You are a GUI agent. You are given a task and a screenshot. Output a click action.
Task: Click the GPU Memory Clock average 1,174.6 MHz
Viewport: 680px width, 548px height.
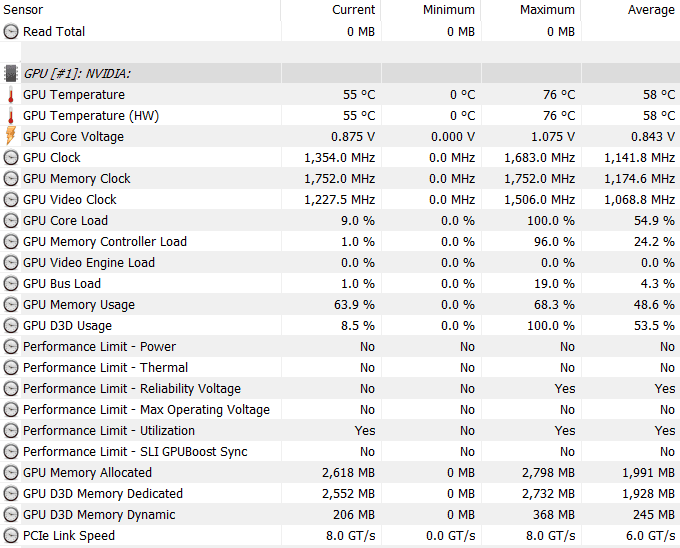click(640, 179)
